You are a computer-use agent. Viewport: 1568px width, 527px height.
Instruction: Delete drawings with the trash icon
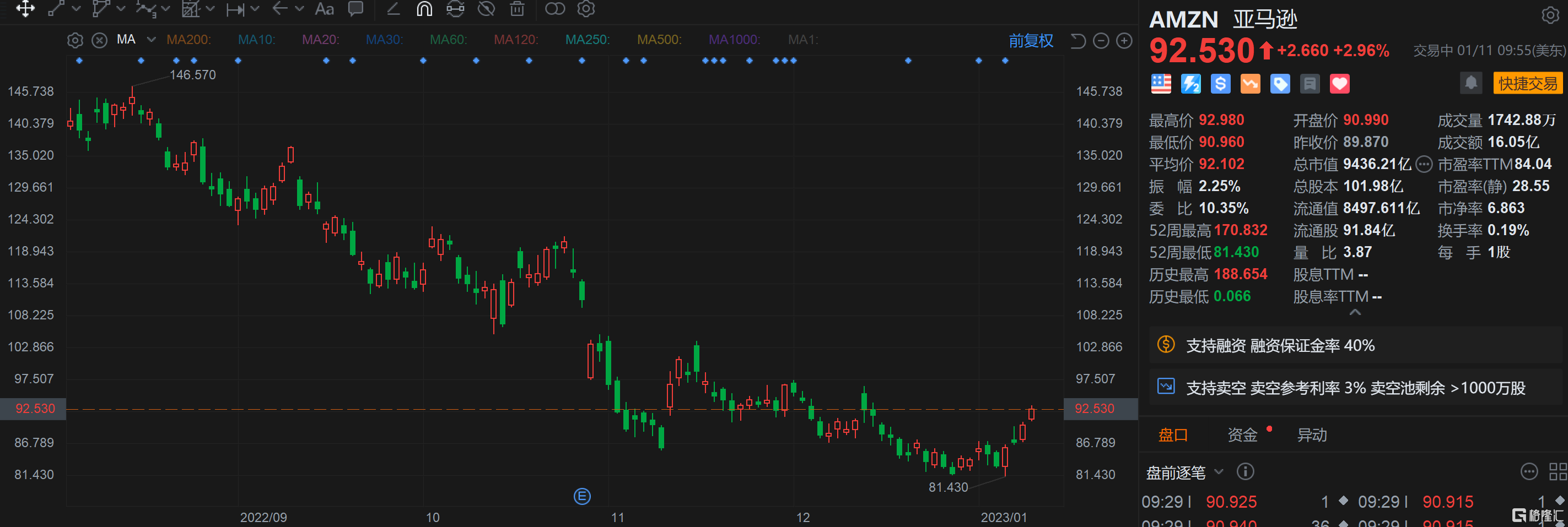click(517, 8)
